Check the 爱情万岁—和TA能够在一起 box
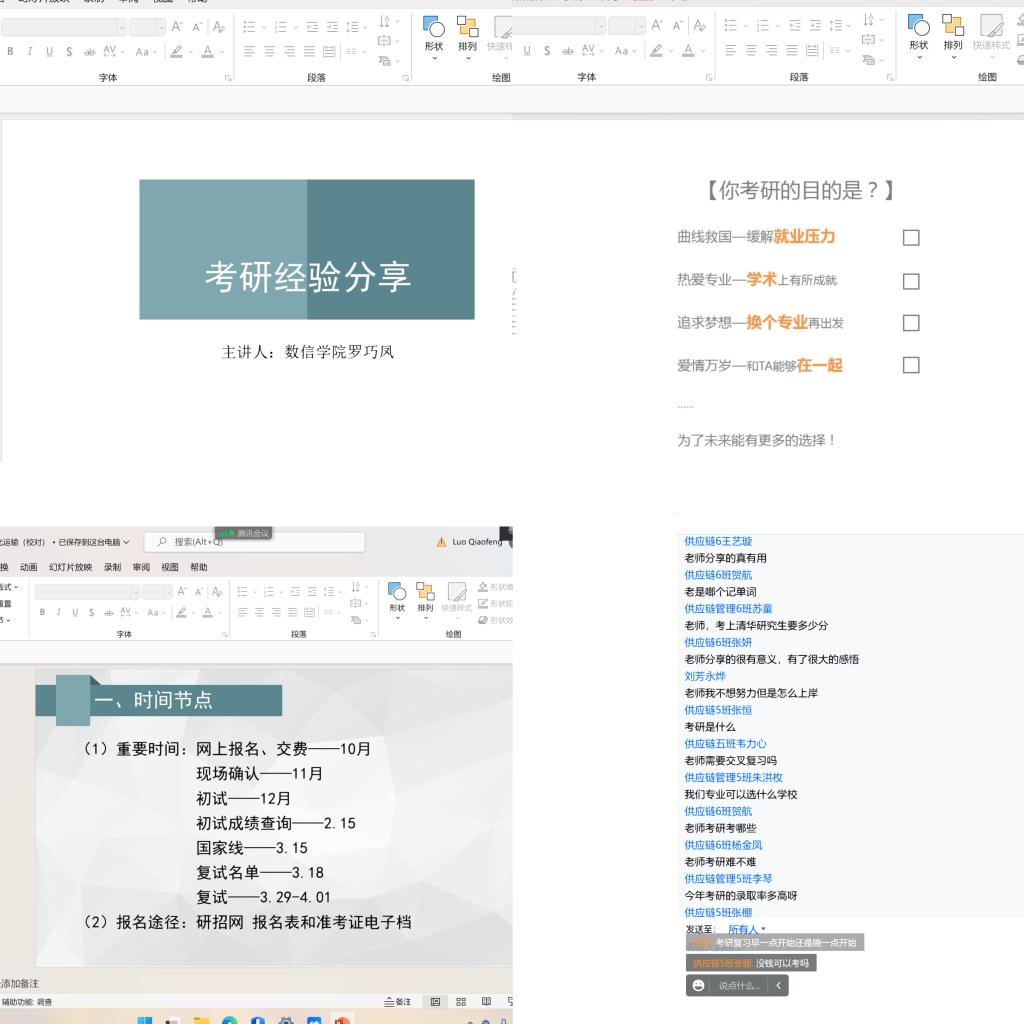Viewport: 1024px width, 1024px height. click(911, 365)
